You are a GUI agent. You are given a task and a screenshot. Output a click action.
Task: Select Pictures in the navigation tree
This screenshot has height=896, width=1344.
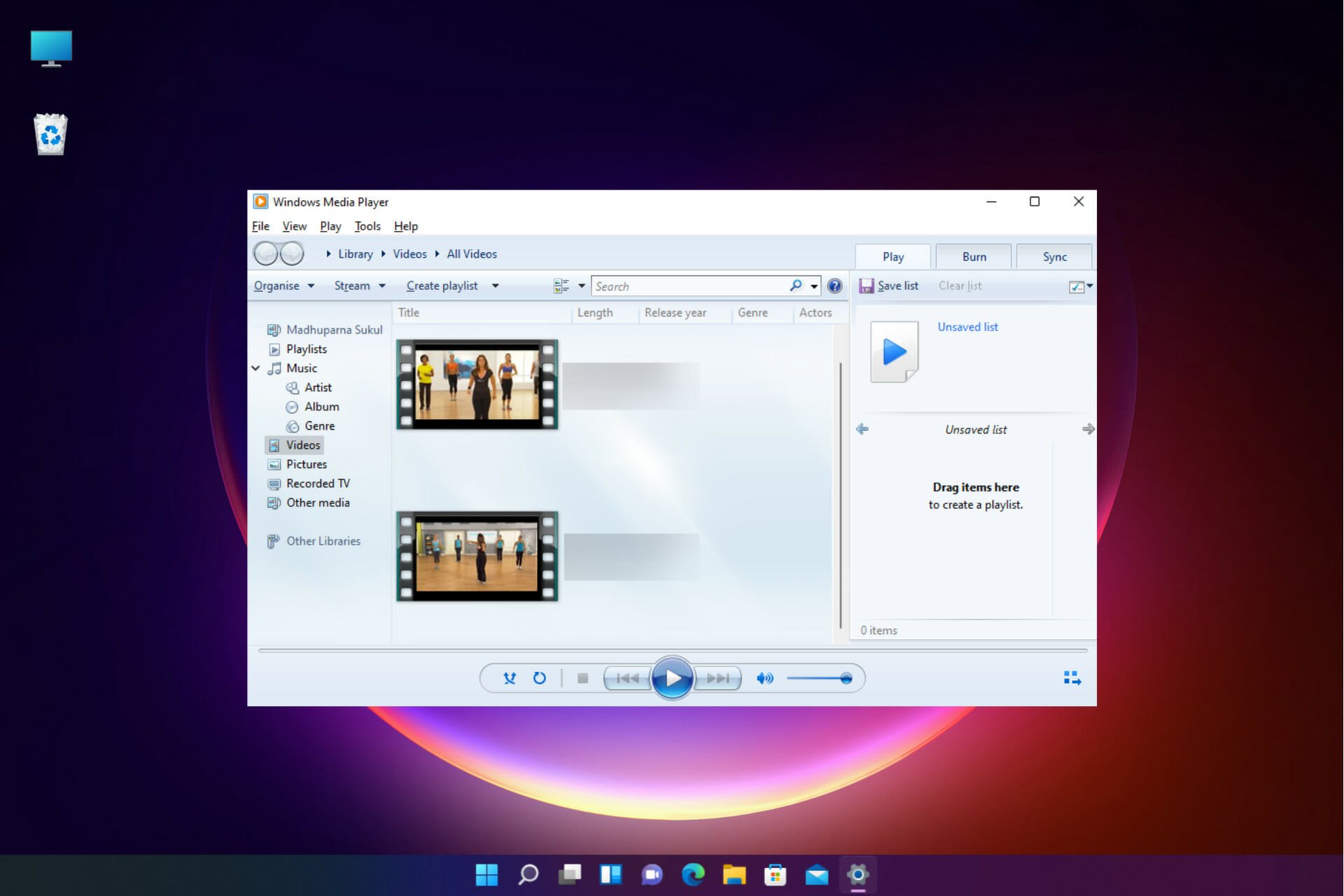click(306, 464)
